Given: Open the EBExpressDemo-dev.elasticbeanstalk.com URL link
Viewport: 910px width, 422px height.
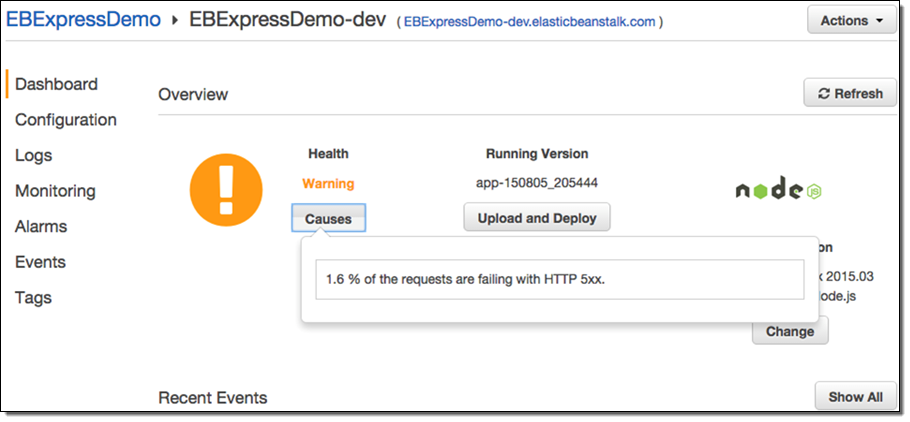Looking at the screenshot, I should [x=529, y=21].
